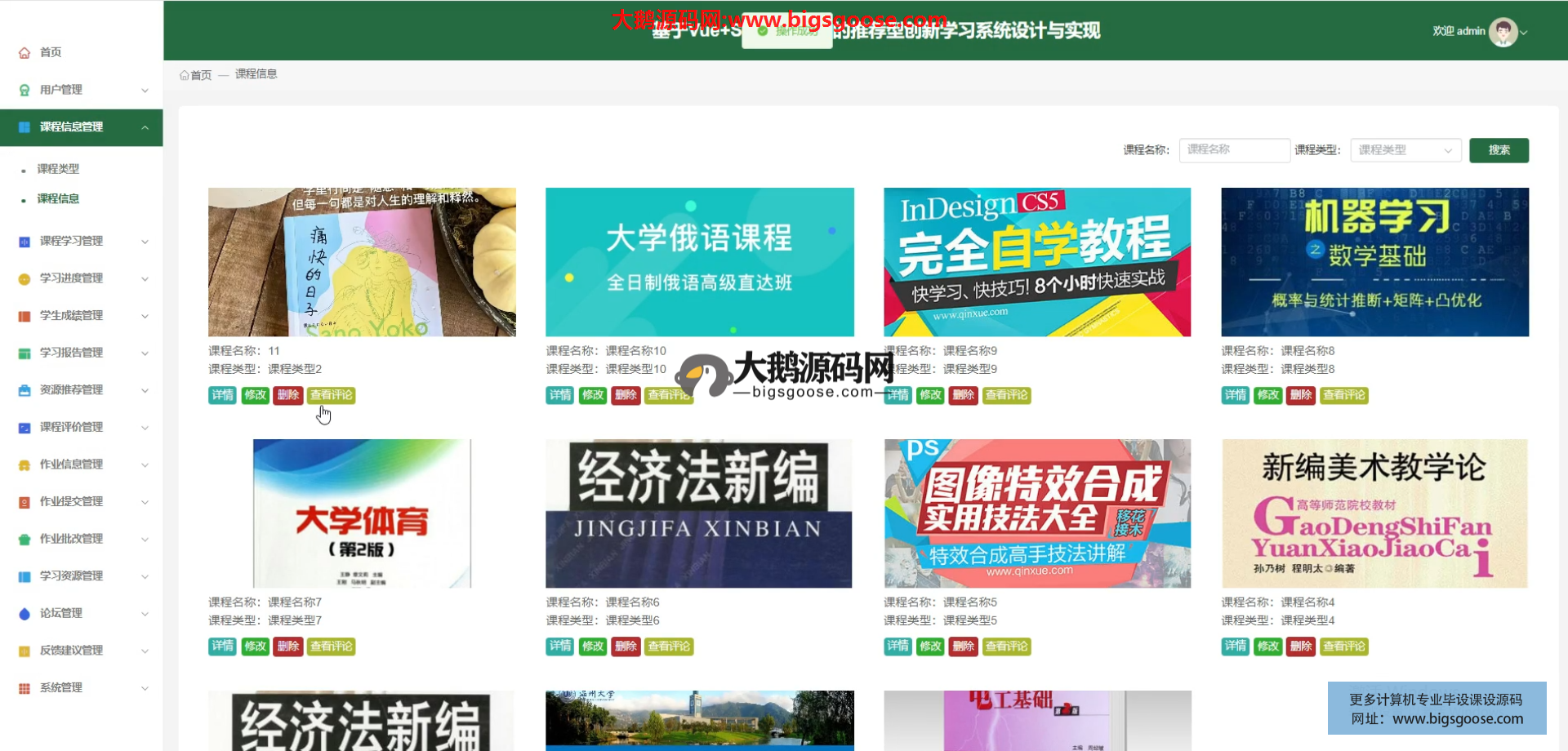Delete the 课程名称8 course
1568x751 pixels.
click(1300, 395)
